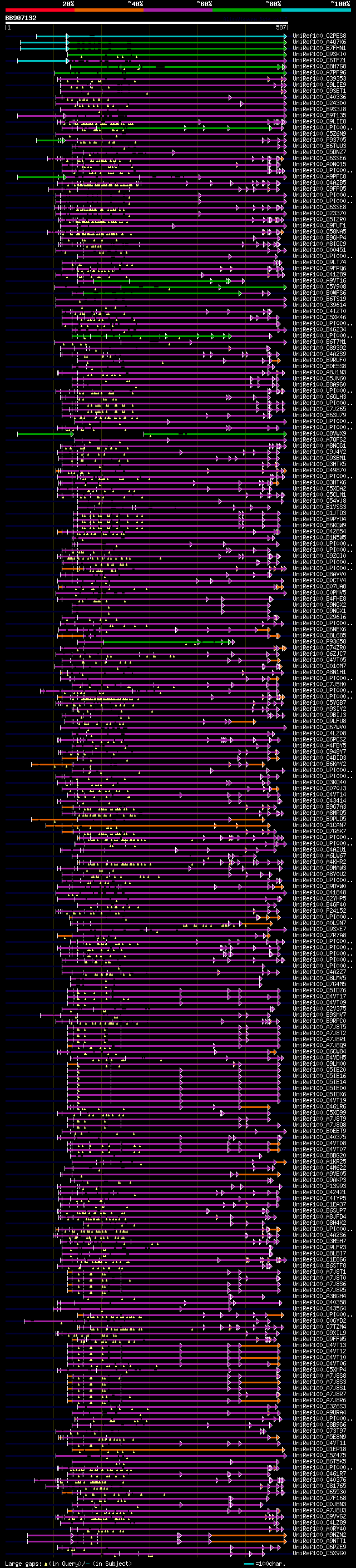Viewport: 356px width, 1568px height.
Task: Click the white query sequence ruler bar
Action: [x=146, y=22]
